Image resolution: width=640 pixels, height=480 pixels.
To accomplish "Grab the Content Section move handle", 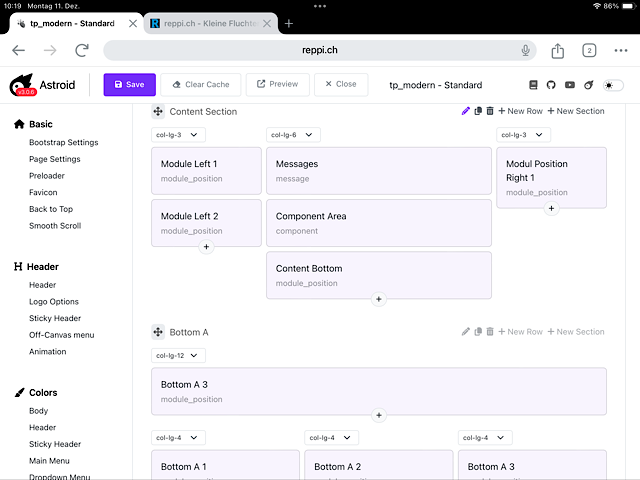I will click(158, 111).
